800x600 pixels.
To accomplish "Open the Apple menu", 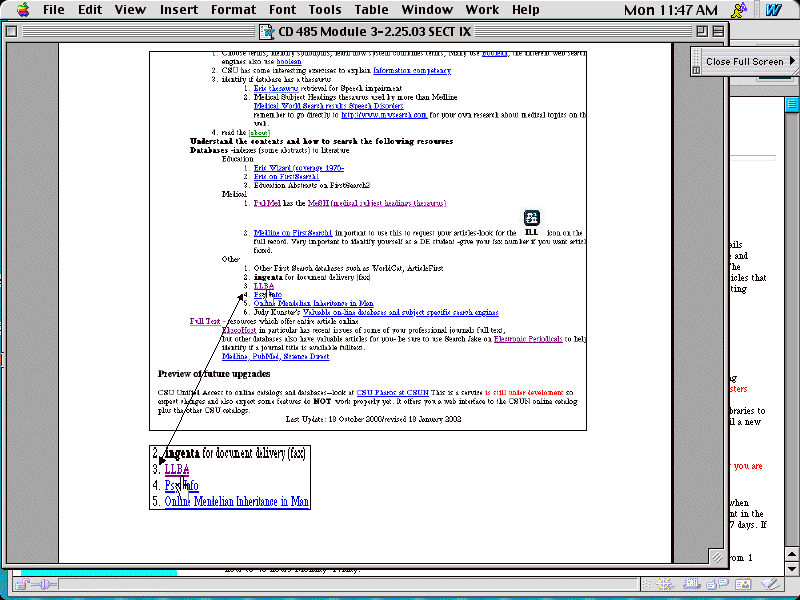I will (22, 9).
